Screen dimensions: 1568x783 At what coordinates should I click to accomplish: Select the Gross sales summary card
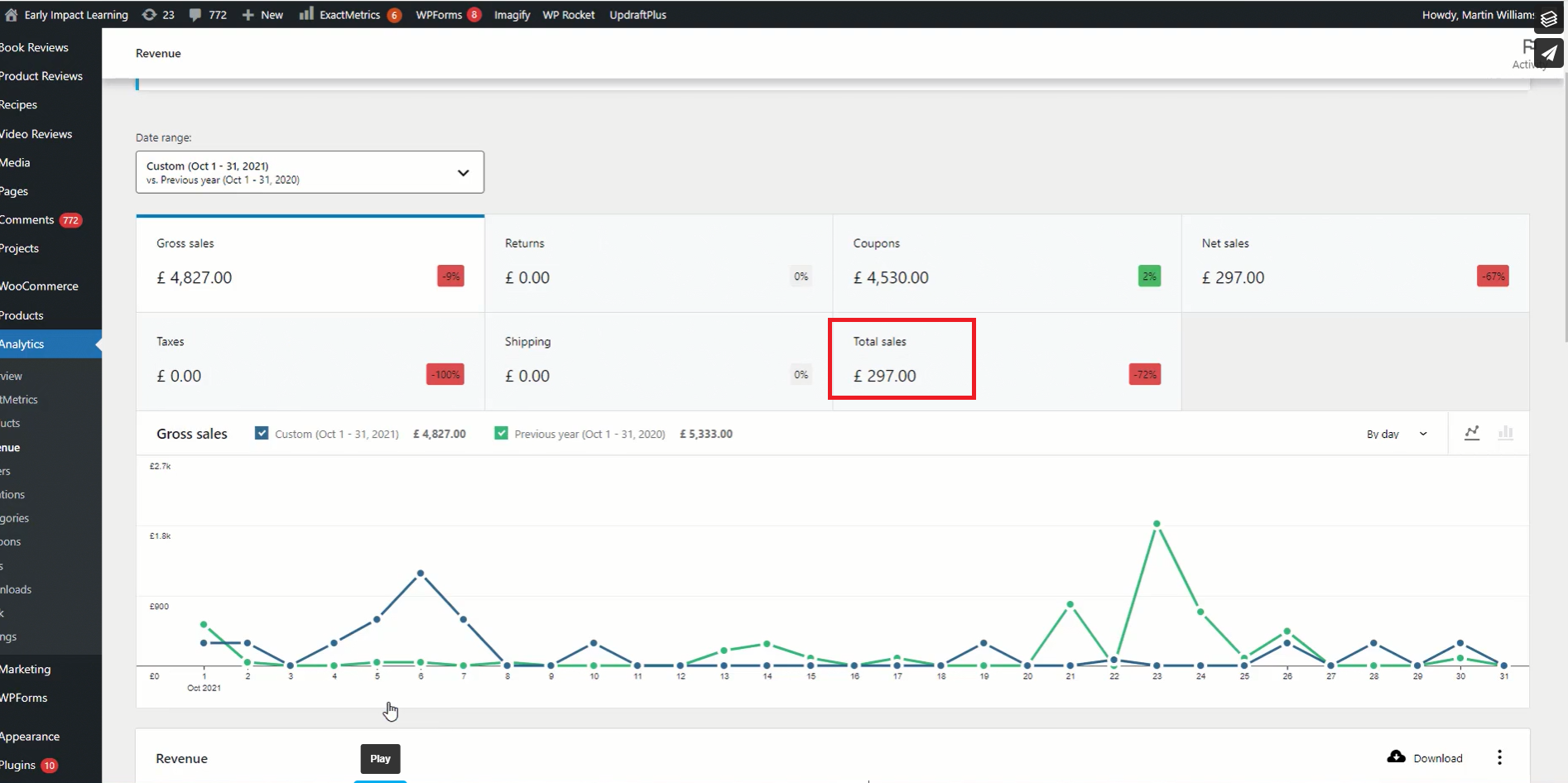click(310, 264)
